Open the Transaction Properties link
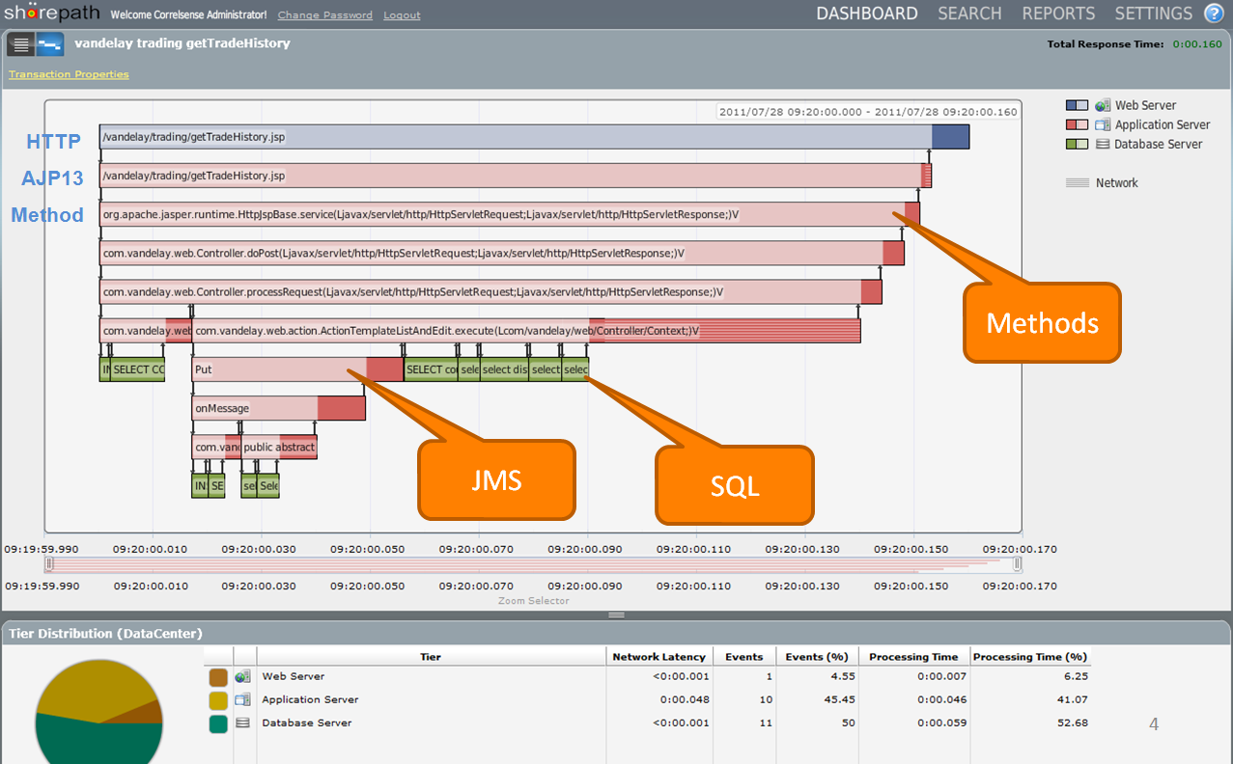This screenshot has width=1233, height=764. 69,74
